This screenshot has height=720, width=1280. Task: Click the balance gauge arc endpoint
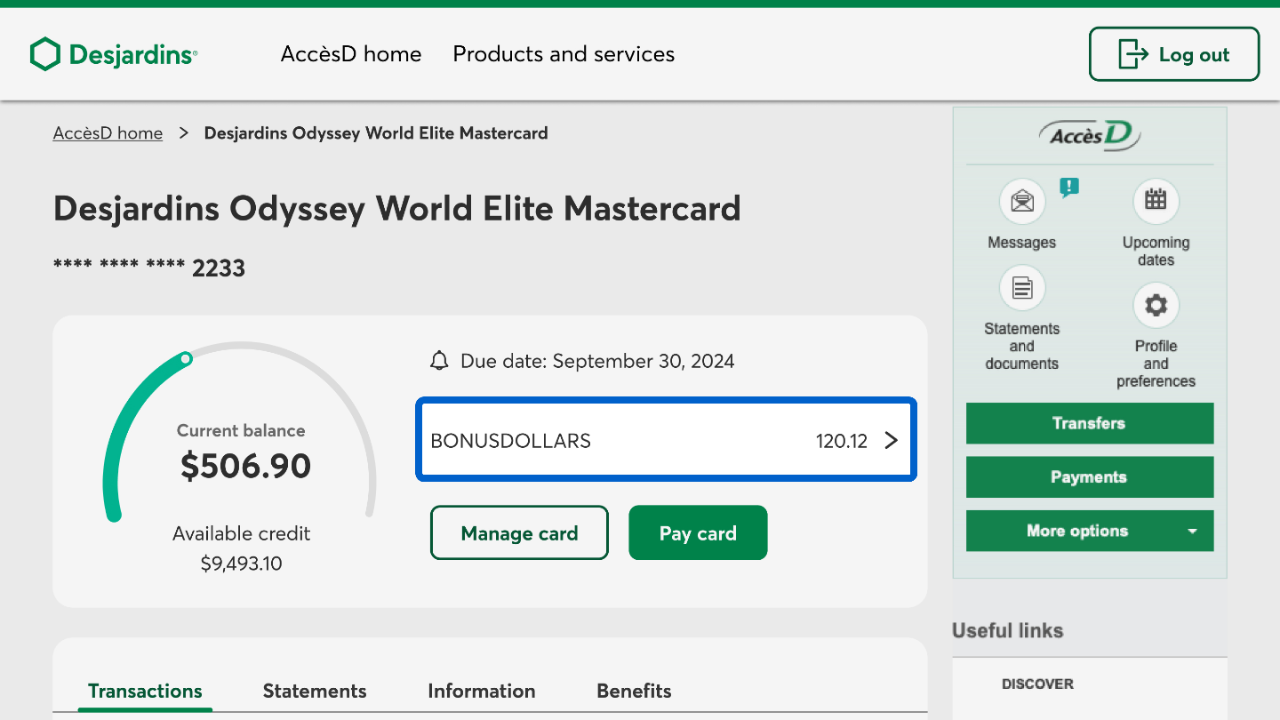coord(186,358)
